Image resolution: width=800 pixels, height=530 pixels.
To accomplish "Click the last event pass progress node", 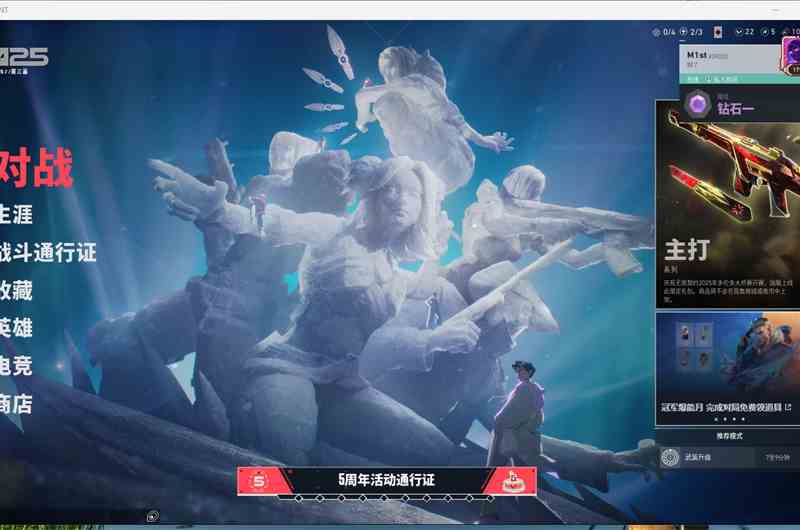I will (x=490, y=498).
